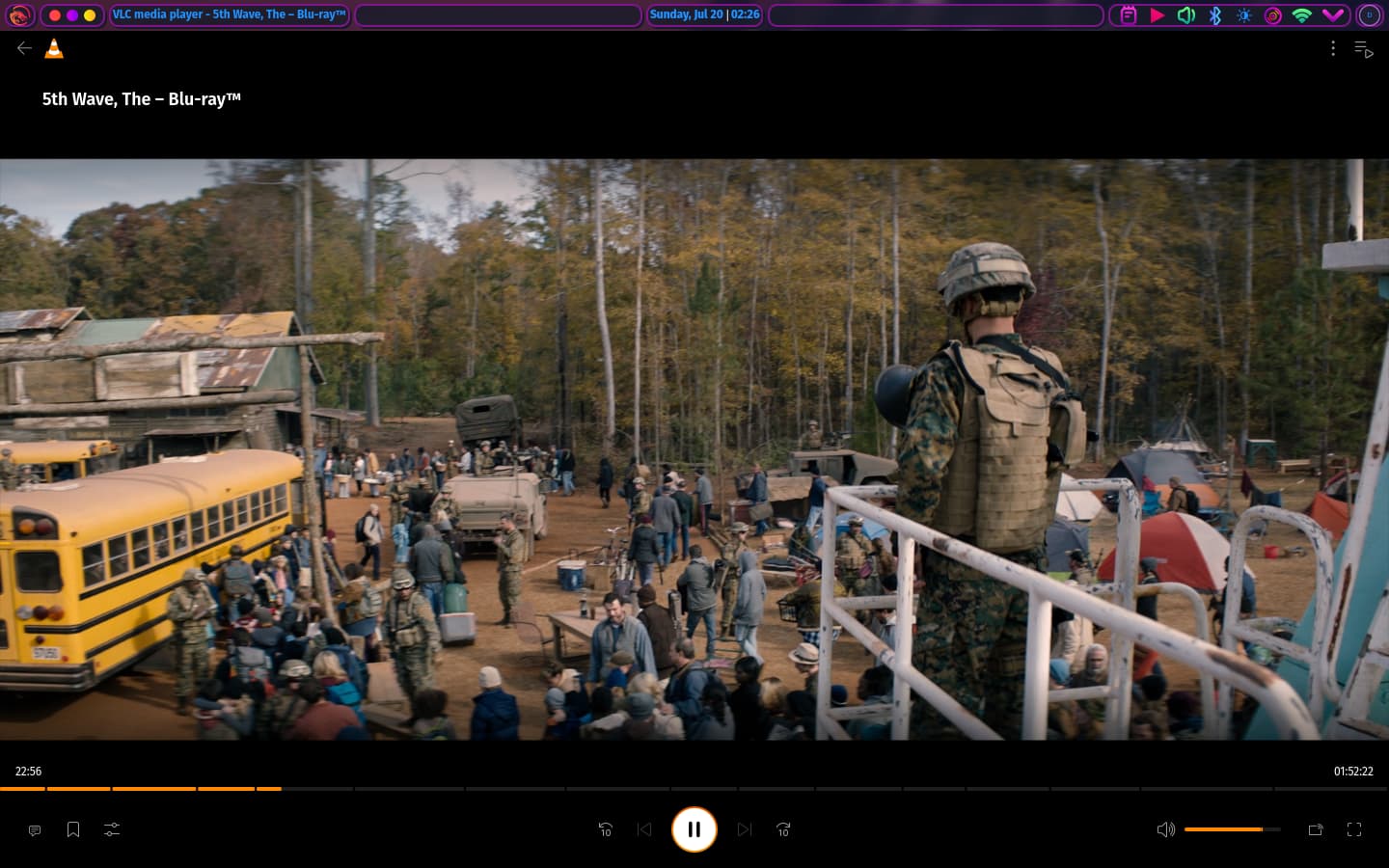
Task: Click the movie title '5th Wave, The – Blu-ray™'
Action: pos(142,98)
